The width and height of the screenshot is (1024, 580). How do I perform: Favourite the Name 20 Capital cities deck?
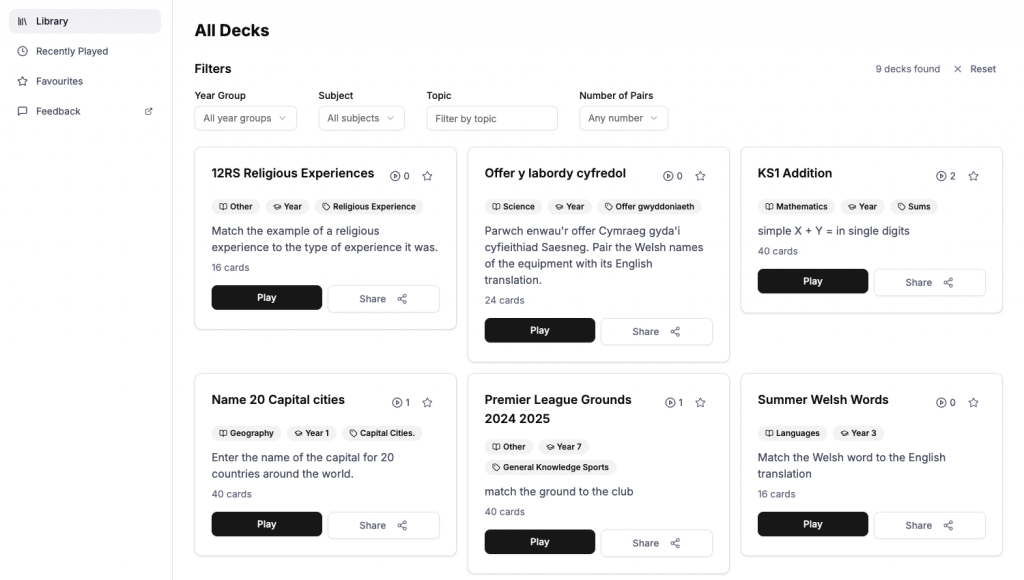[427, 402]
